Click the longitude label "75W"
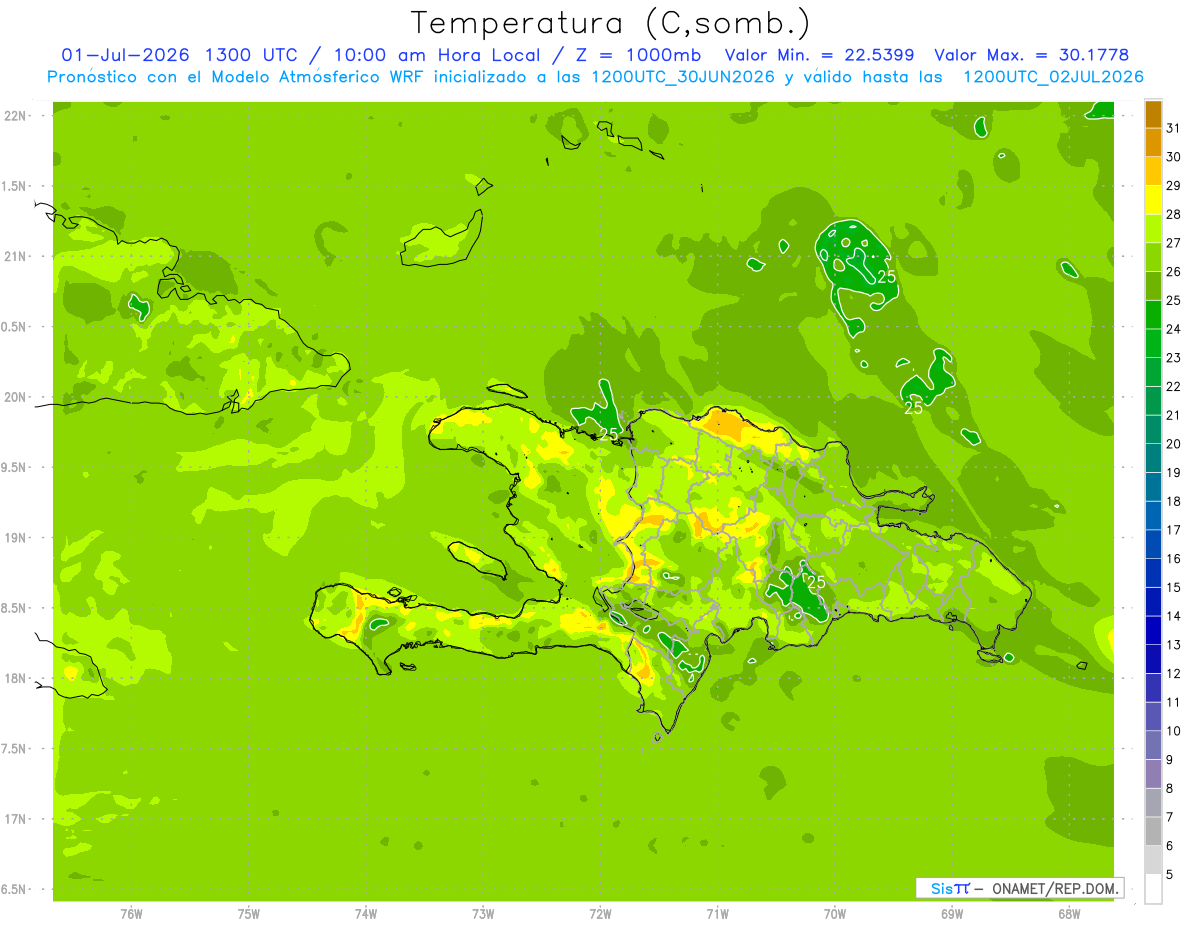1200x927 pixels. [x=249, y=914]
